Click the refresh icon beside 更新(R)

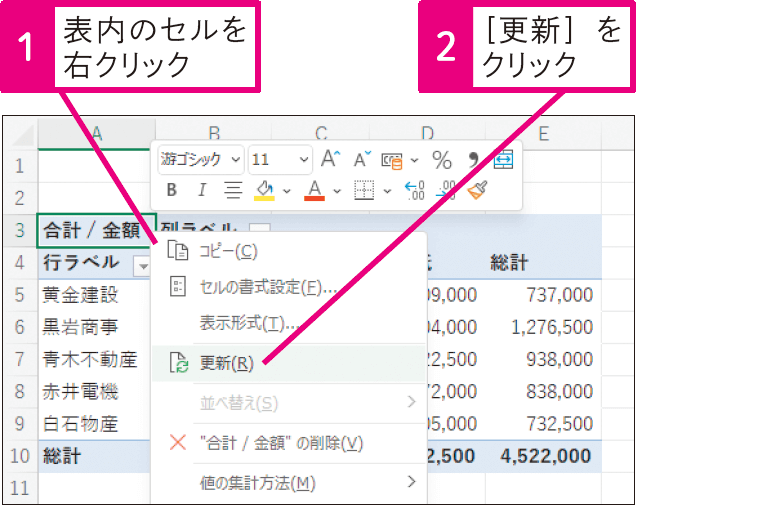coord(179,363)
